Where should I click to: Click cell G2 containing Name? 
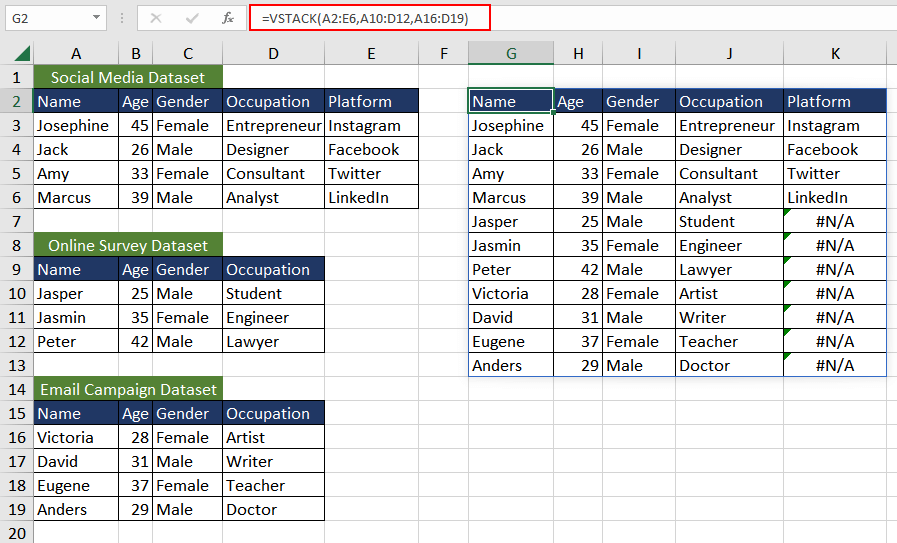pos(510,101)
